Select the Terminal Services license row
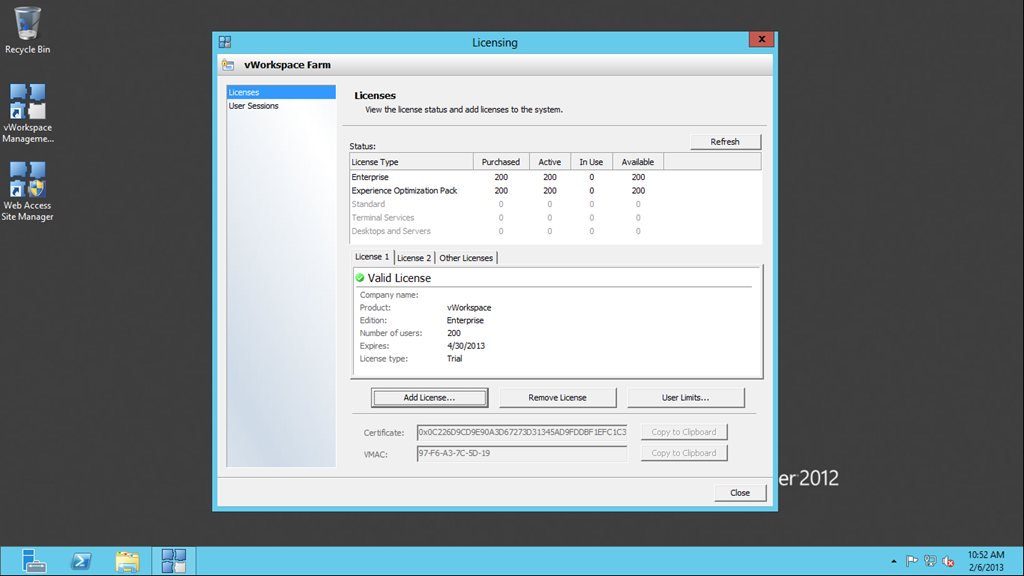 (x=555, y=217)
